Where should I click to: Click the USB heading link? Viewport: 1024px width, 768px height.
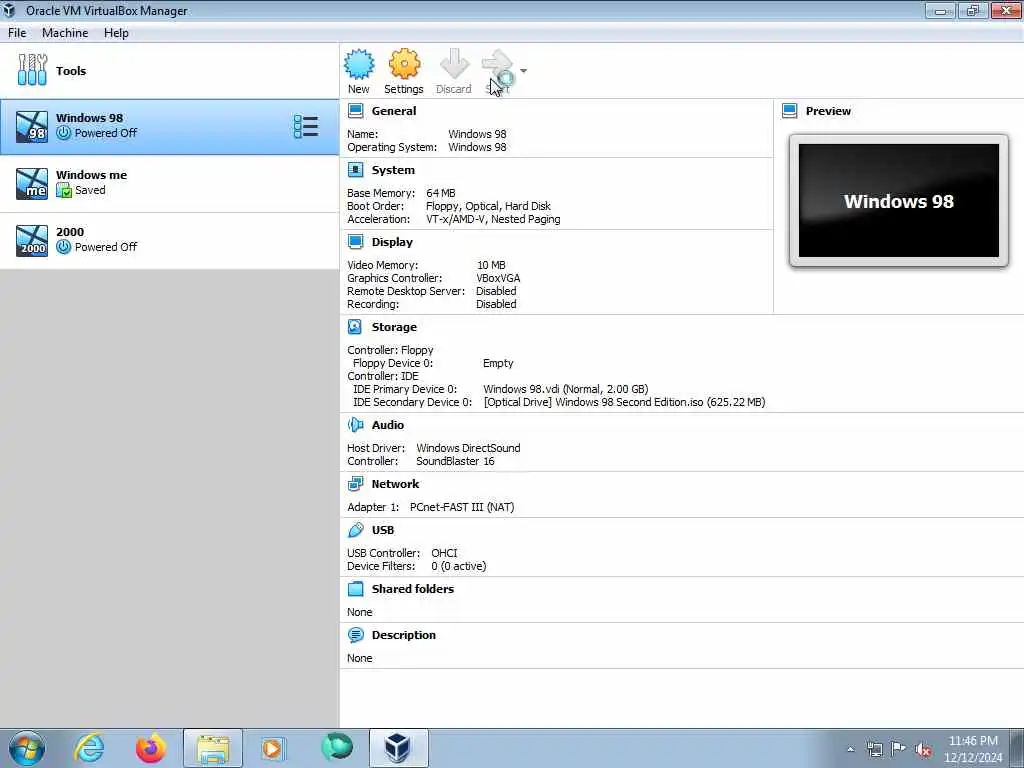click(x=383, y=530)
